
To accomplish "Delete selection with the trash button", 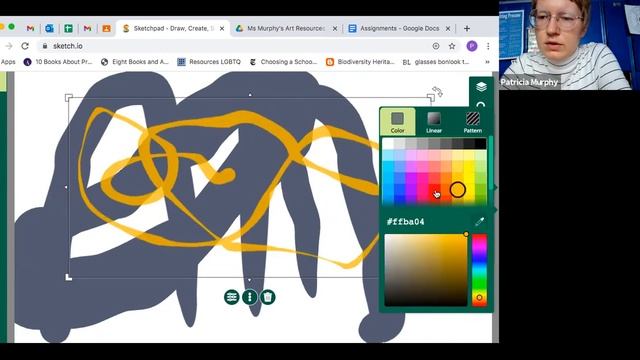I will pyautogui.click(x=268, y=297).
